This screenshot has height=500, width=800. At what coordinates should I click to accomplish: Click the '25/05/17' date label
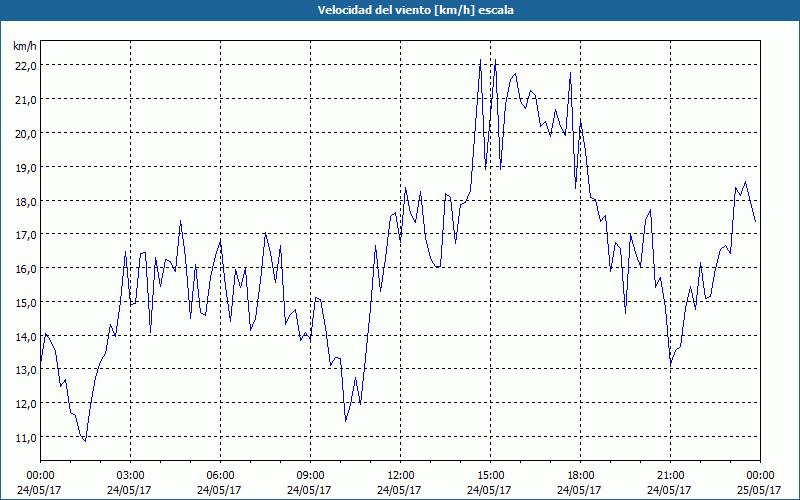[x=759, y=490]
